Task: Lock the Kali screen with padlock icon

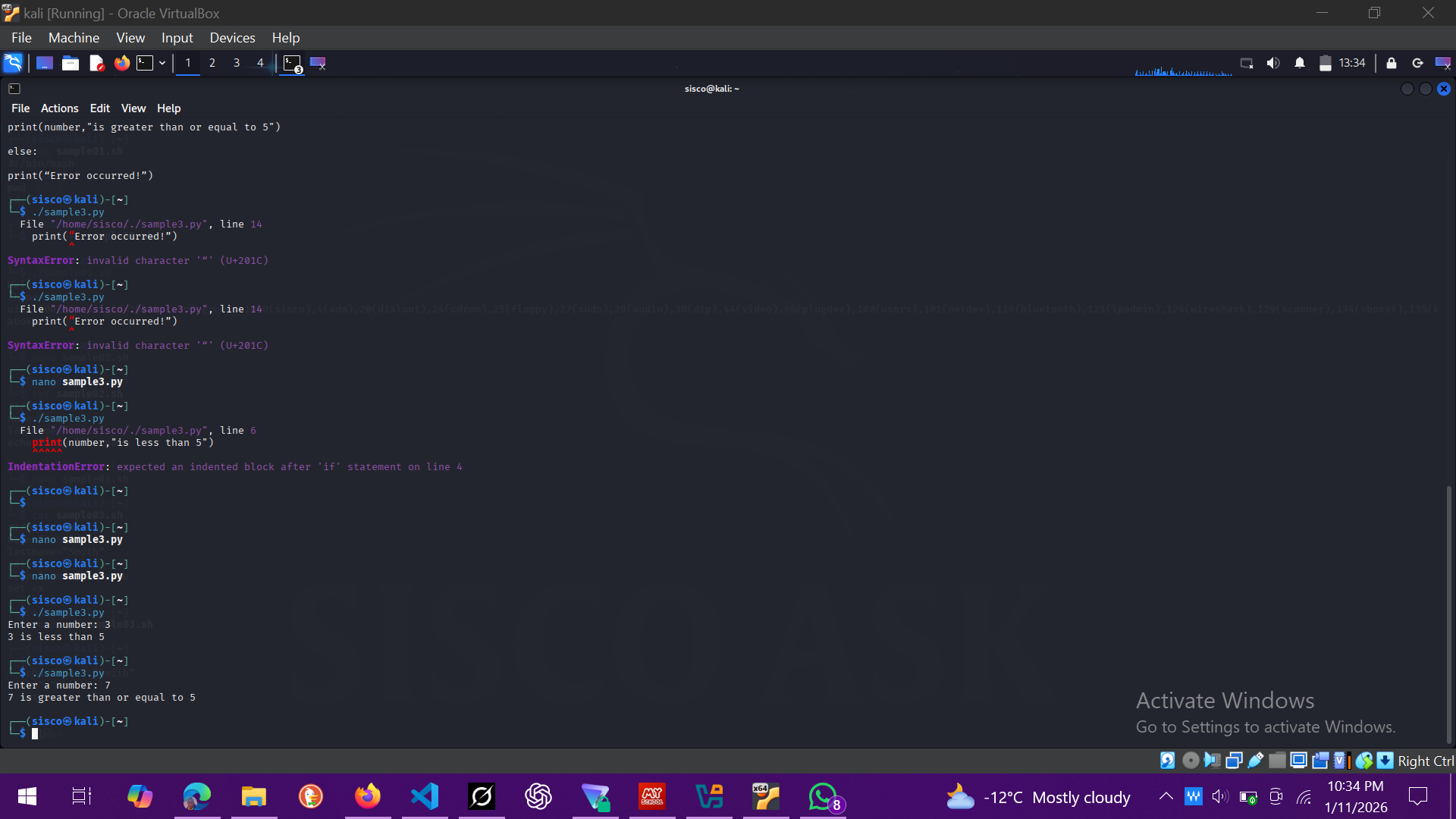Action: pos(1392,63)
